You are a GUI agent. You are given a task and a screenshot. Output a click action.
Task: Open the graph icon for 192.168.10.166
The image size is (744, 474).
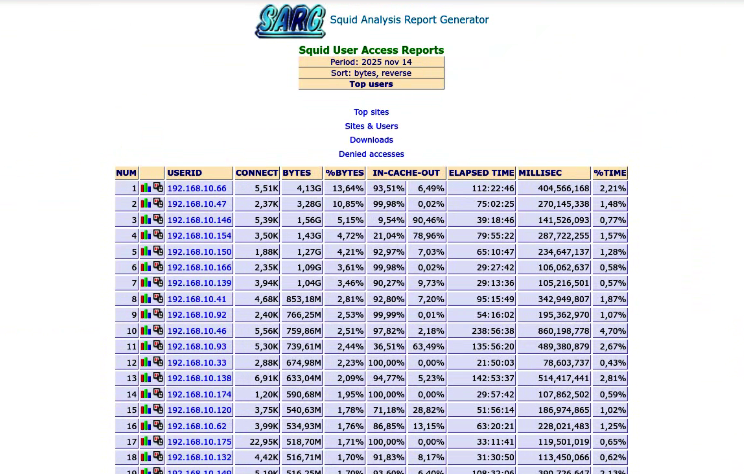pyautogui.click(x=146, y=267)
